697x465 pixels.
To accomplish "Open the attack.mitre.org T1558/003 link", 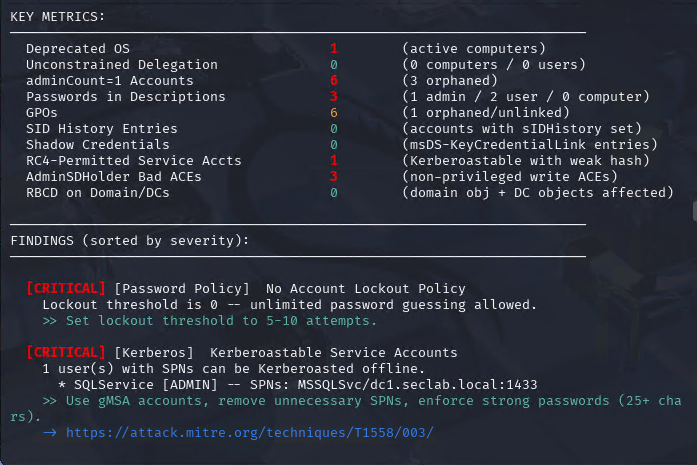I will pos(249,433).
